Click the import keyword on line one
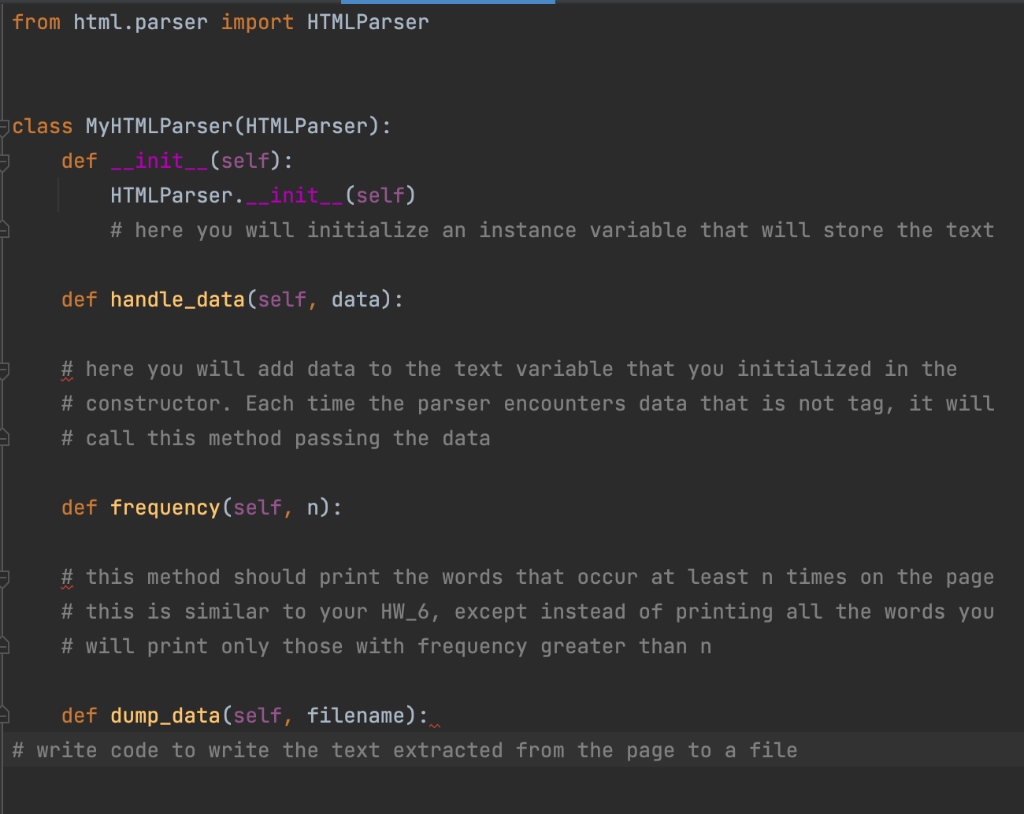The height and width of the screenshot is (814, 1024). (256, 22)
